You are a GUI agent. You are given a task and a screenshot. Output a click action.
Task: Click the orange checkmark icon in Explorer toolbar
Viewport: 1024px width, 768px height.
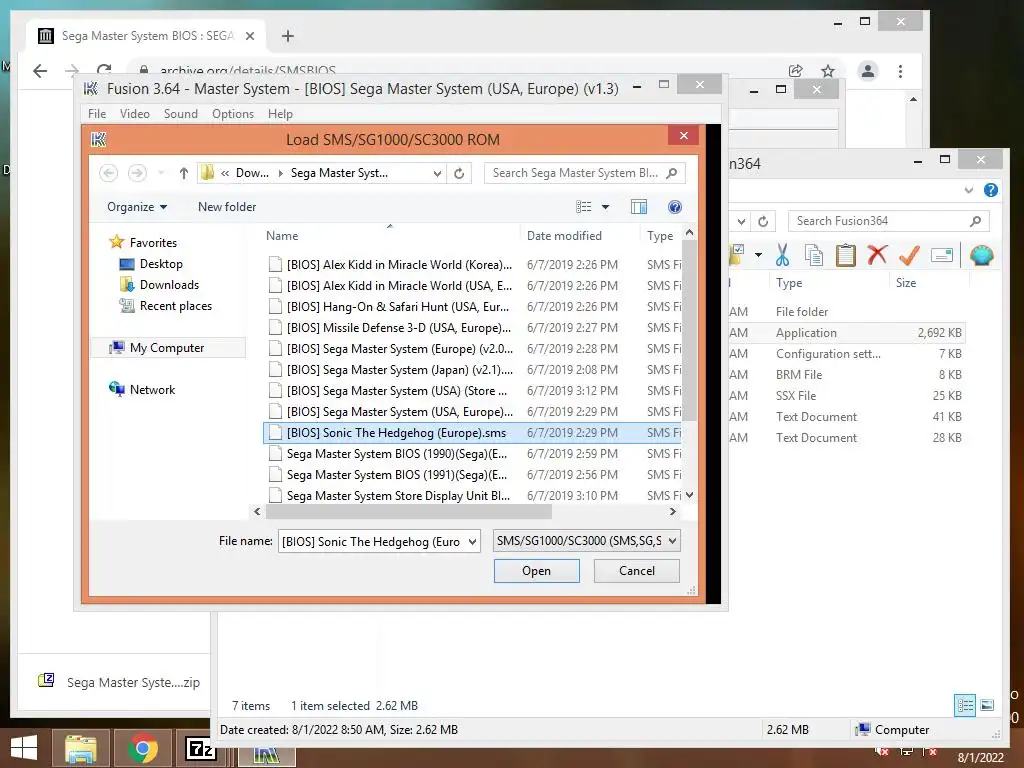tap(909, 255)
